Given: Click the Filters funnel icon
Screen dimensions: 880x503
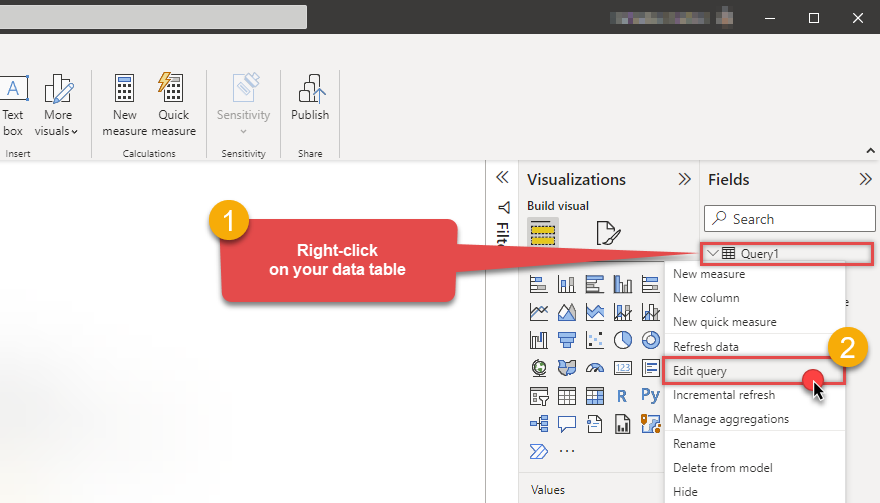Looking at the screenshot, I should pyautogui.click(x=503, y=208).
